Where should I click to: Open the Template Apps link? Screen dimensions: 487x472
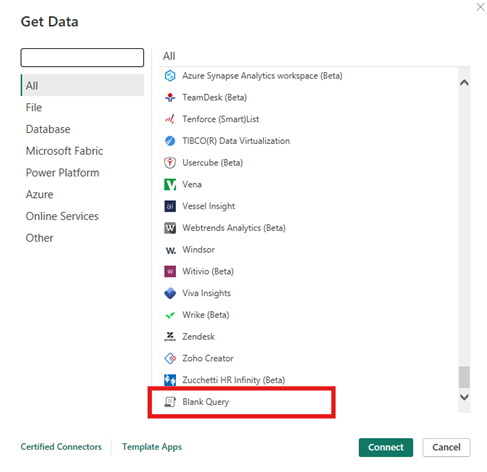[x=152, y=447]
